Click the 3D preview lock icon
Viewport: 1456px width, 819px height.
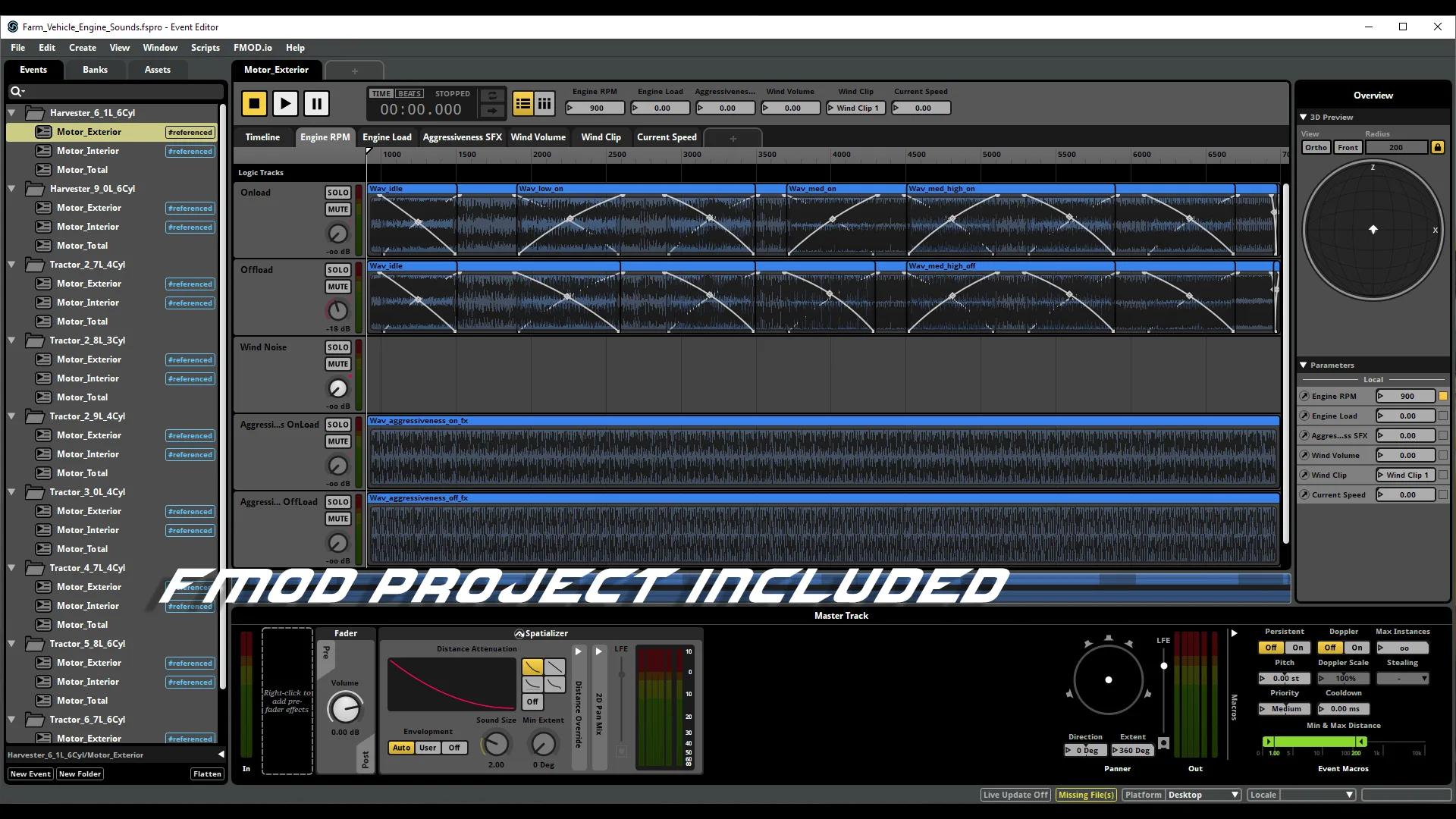pos(1437,147)
